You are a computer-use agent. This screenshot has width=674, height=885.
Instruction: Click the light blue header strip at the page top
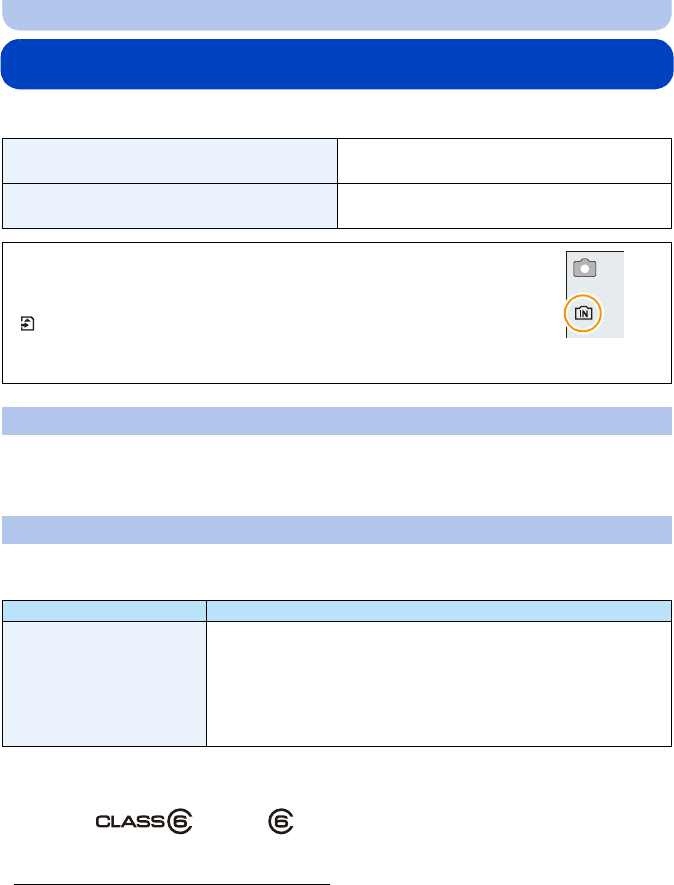(x=336, y=14)
